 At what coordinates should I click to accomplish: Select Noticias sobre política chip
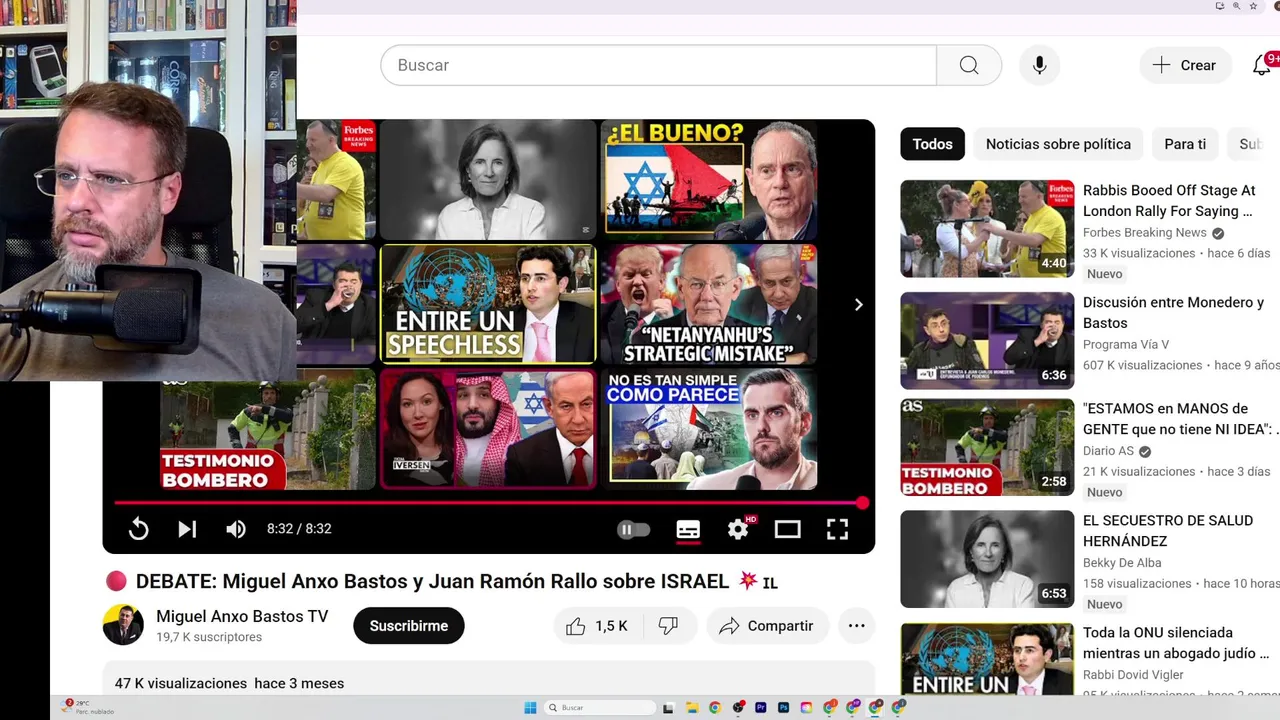[1058, 144]
